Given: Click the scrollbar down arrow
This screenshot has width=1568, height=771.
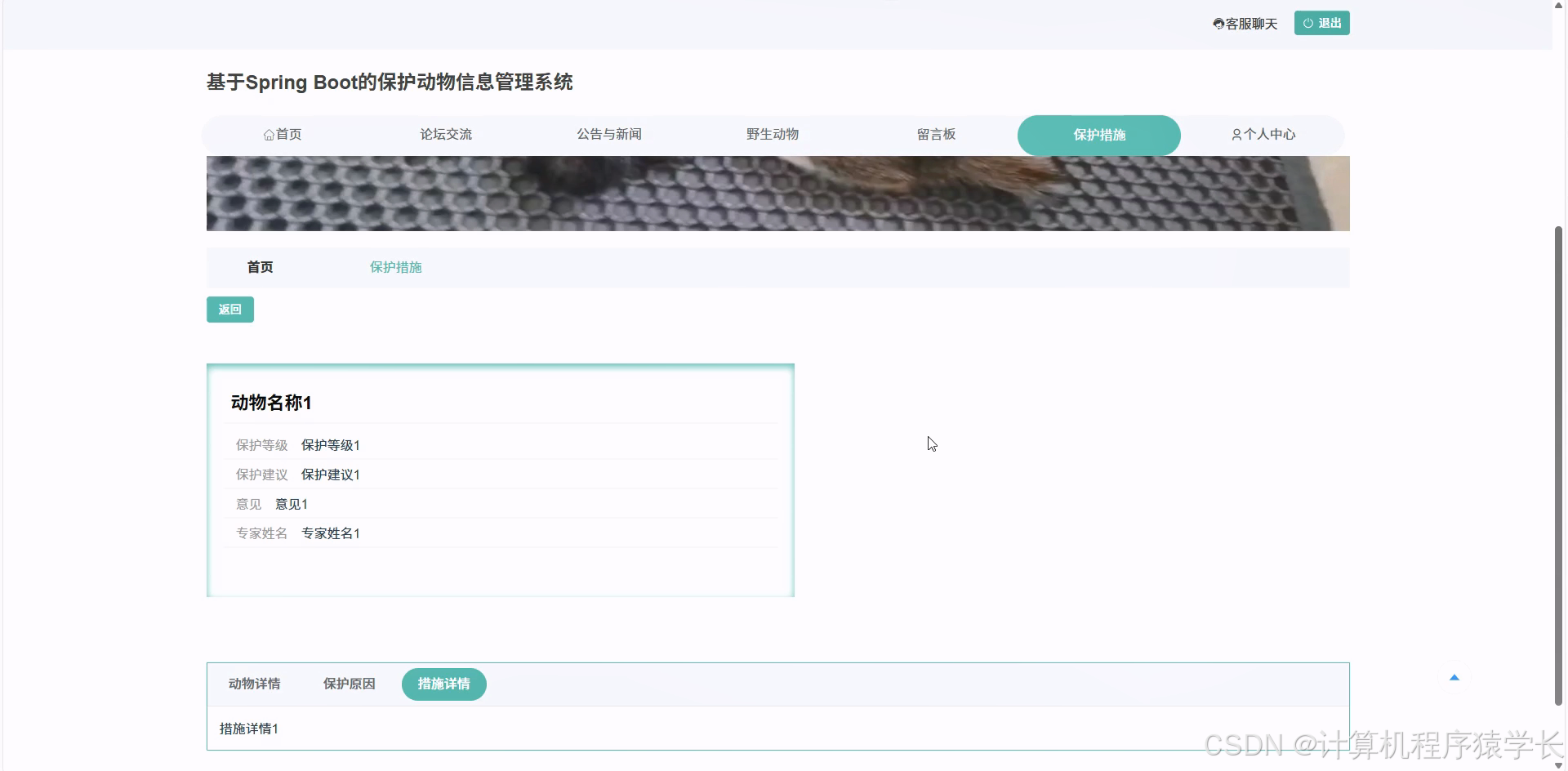Looking at the screenshot, I should (1558, 765).
